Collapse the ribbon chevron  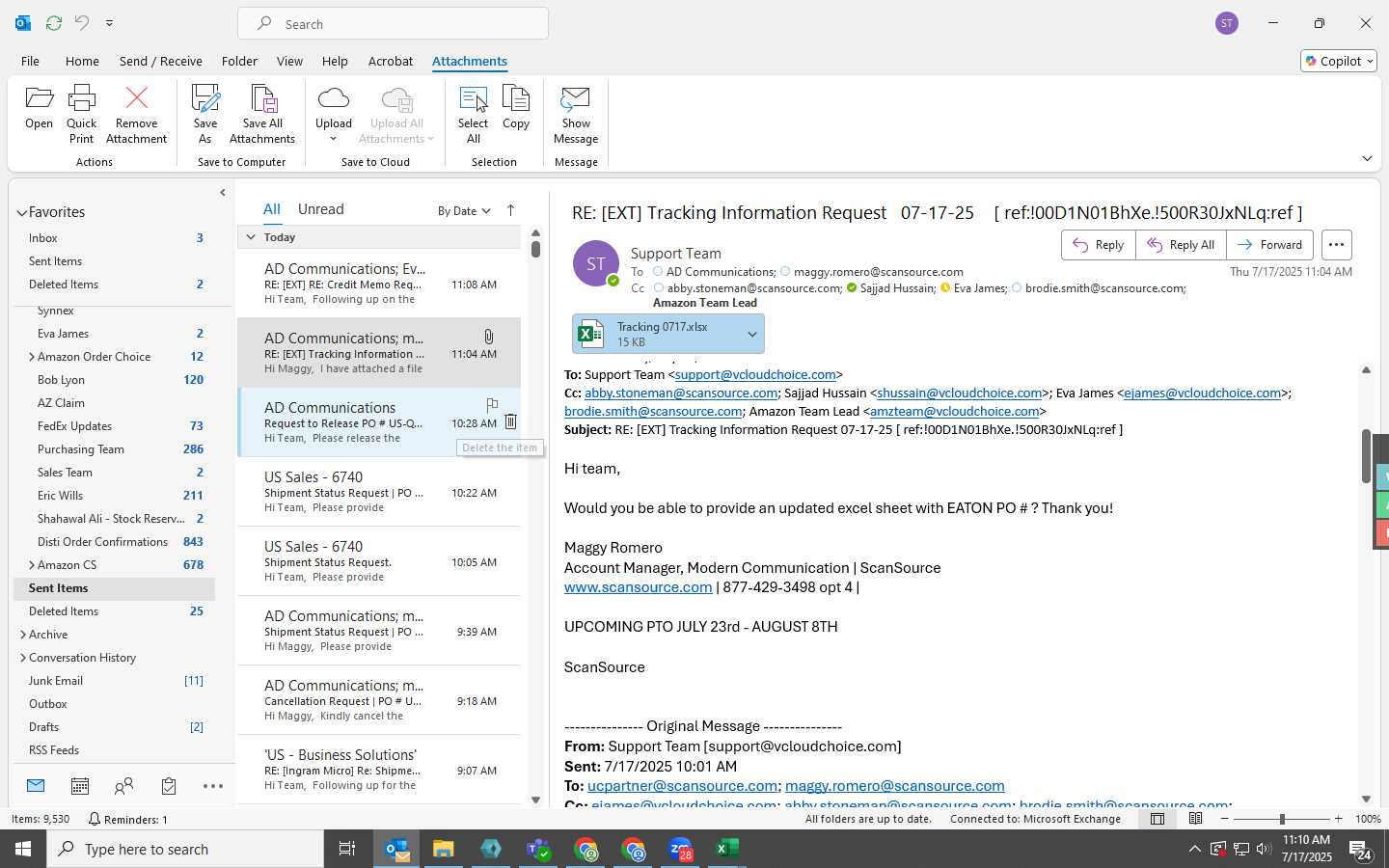pyautogui.click(x=1367, y=158)
